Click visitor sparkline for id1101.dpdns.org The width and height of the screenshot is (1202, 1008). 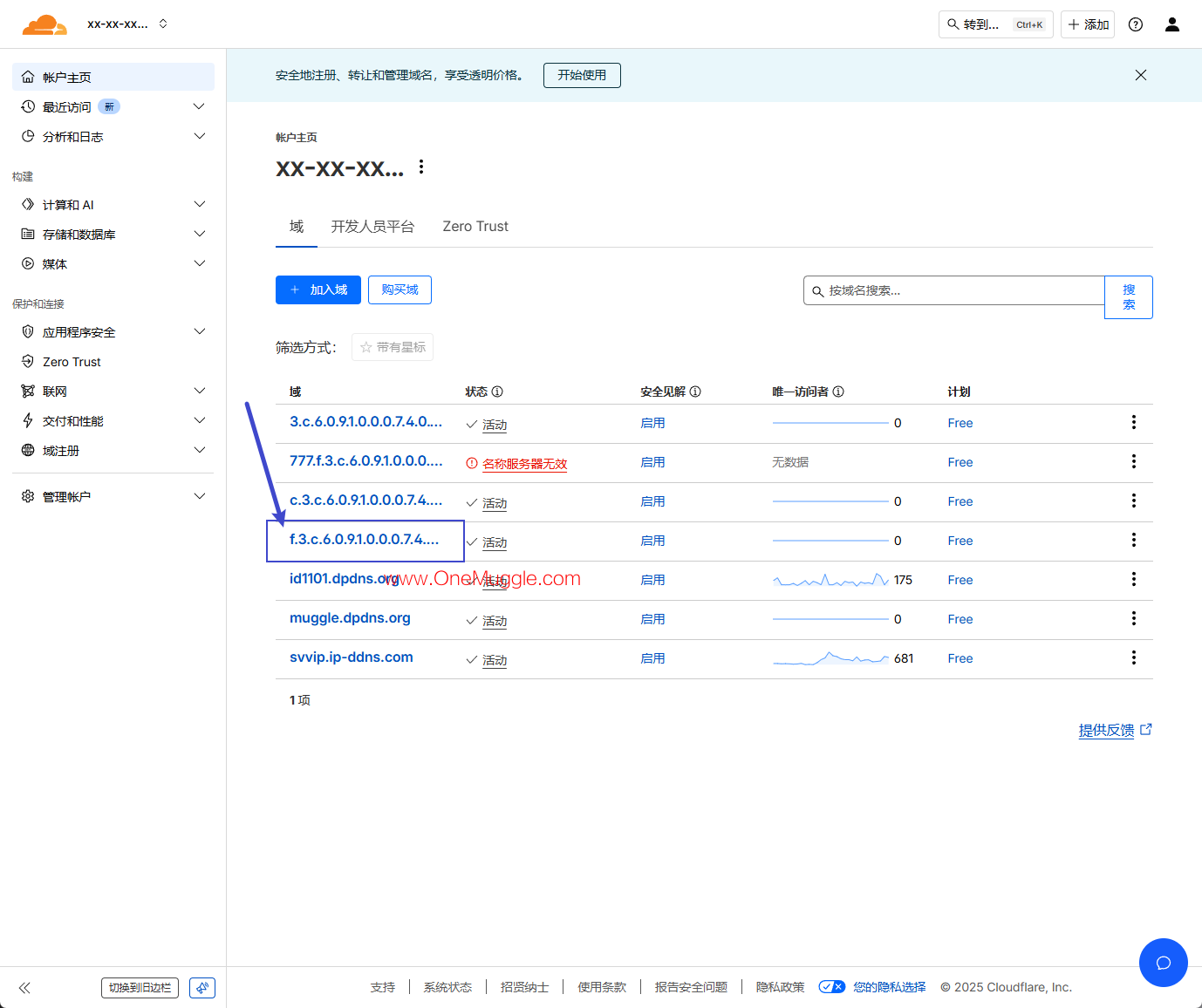[x=830, y=580]
